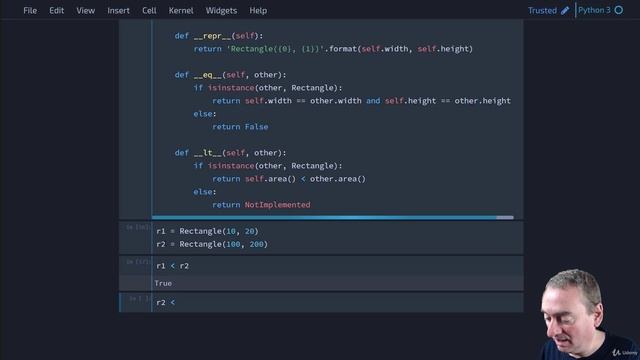
Task: Click the Rectangle format string return line
Action: click(333, 49)
